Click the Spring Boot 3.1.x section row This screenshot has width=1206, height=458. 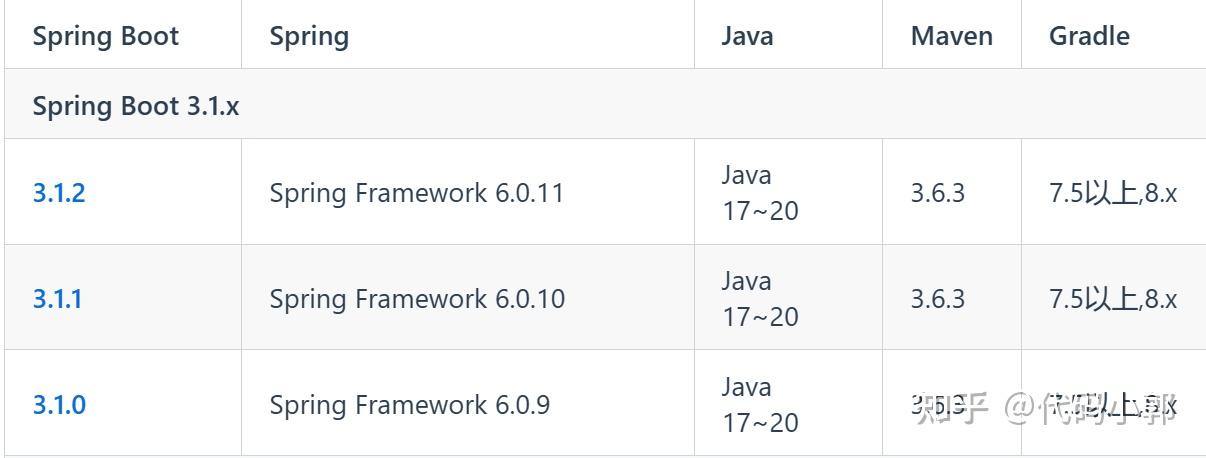pos(136,105)
